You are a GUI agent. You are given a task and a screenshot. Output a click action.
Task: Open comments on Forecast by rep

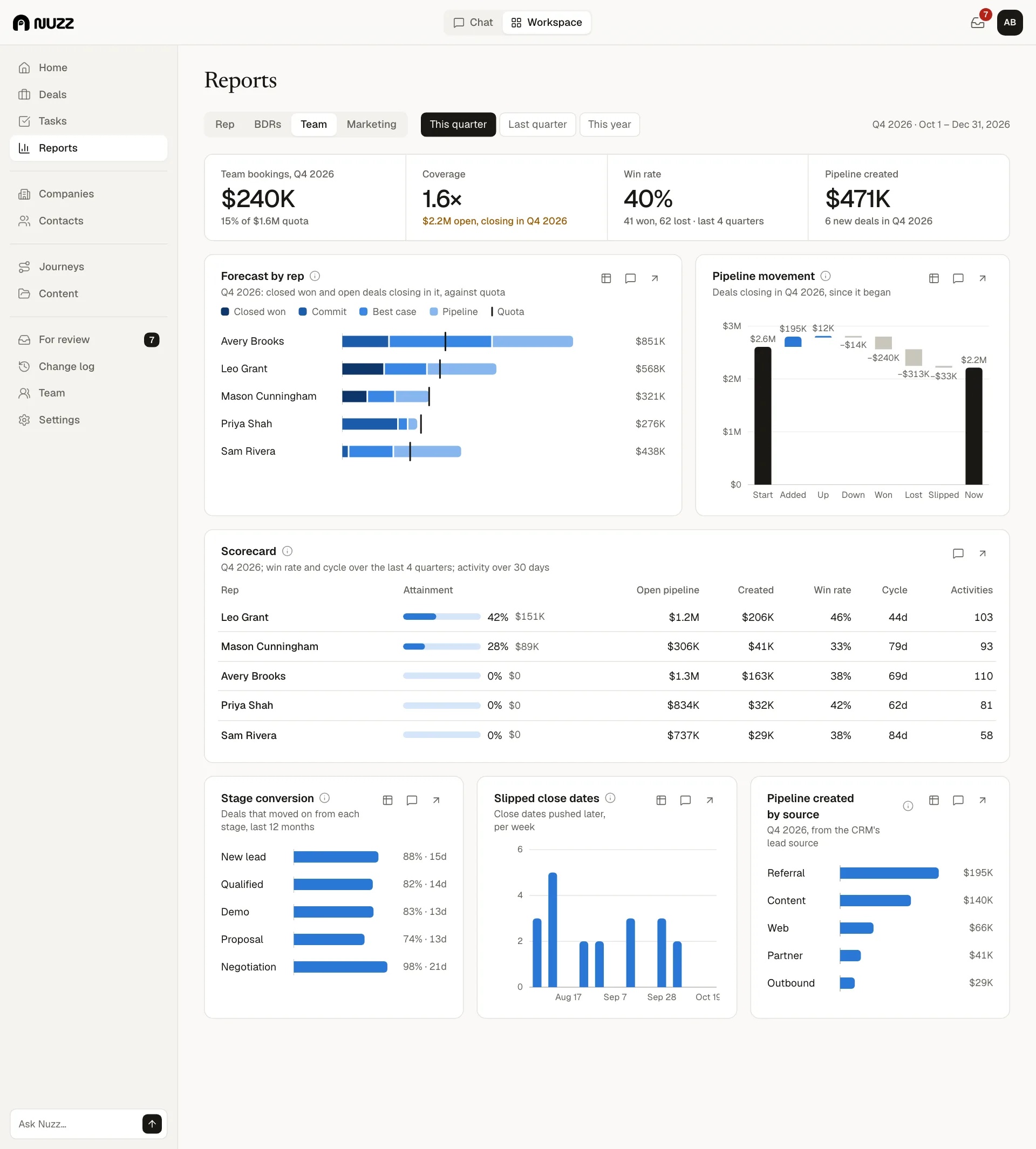tap(630, 278)
